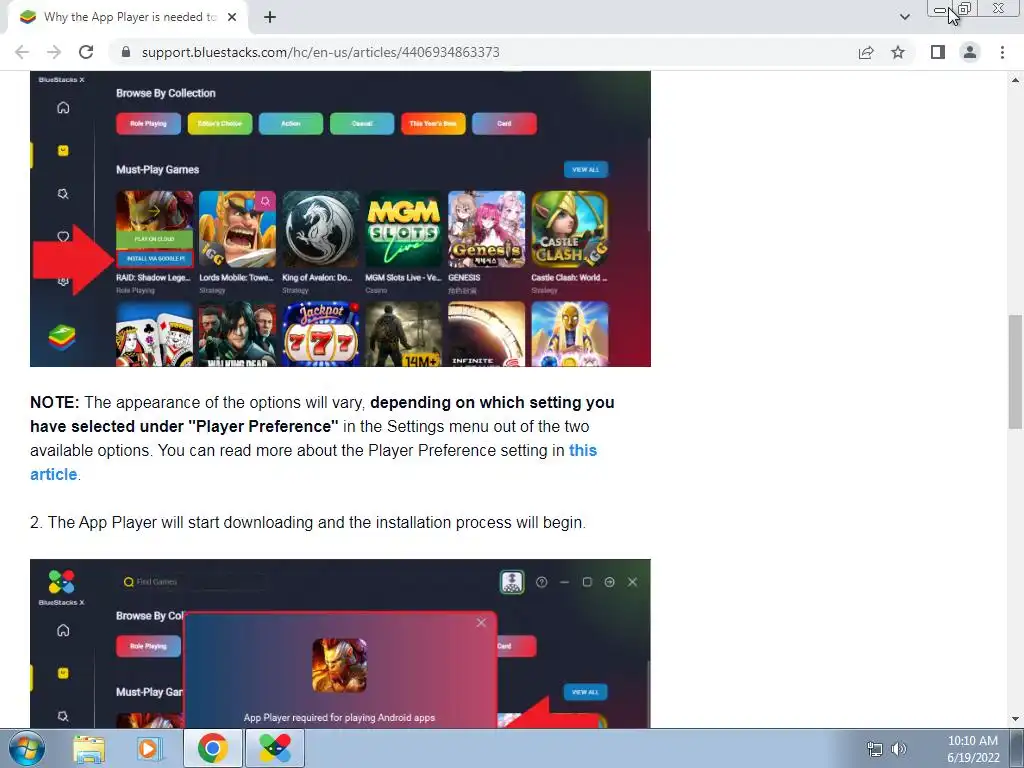Switch to Chrome in the taskbar
Viewport: 1024px width, 768px height.
pos(213,748)
